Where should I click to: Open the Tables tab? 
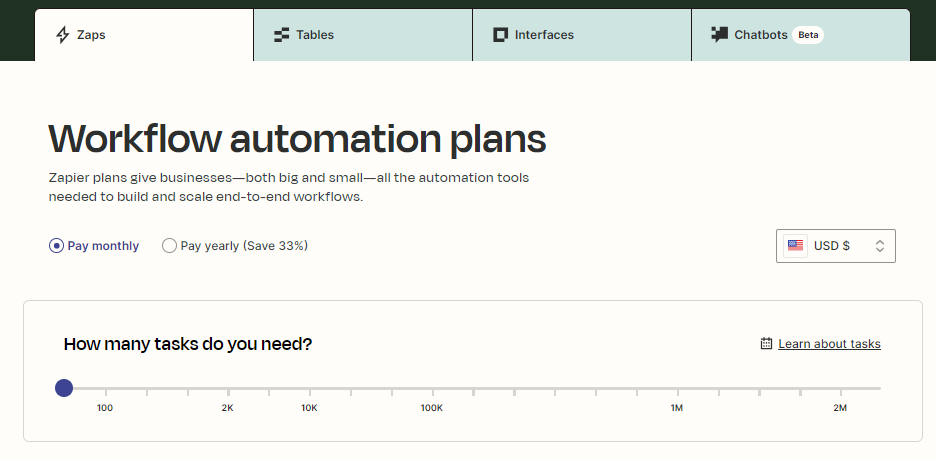[363, 35]
